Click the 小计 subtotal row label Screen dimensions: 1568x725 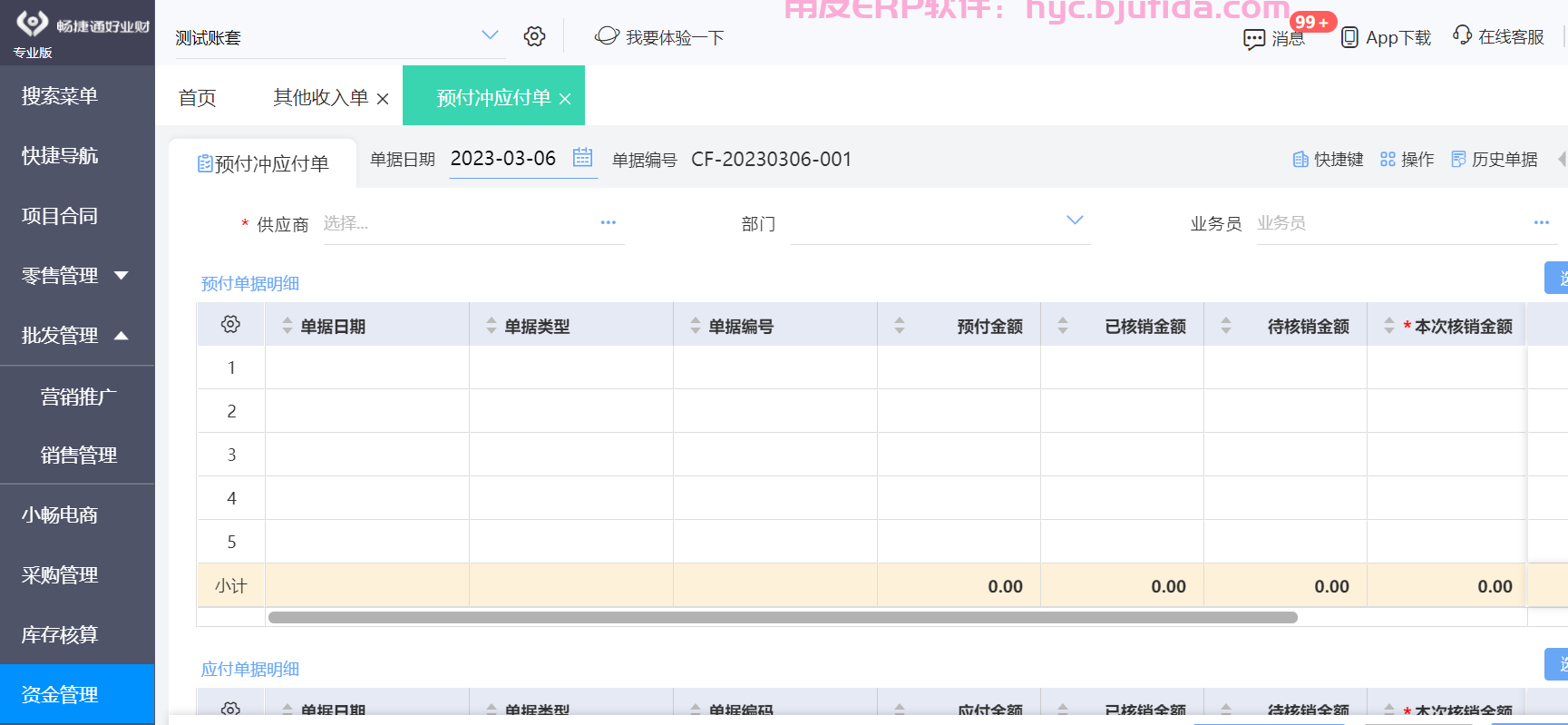point(231,585)
